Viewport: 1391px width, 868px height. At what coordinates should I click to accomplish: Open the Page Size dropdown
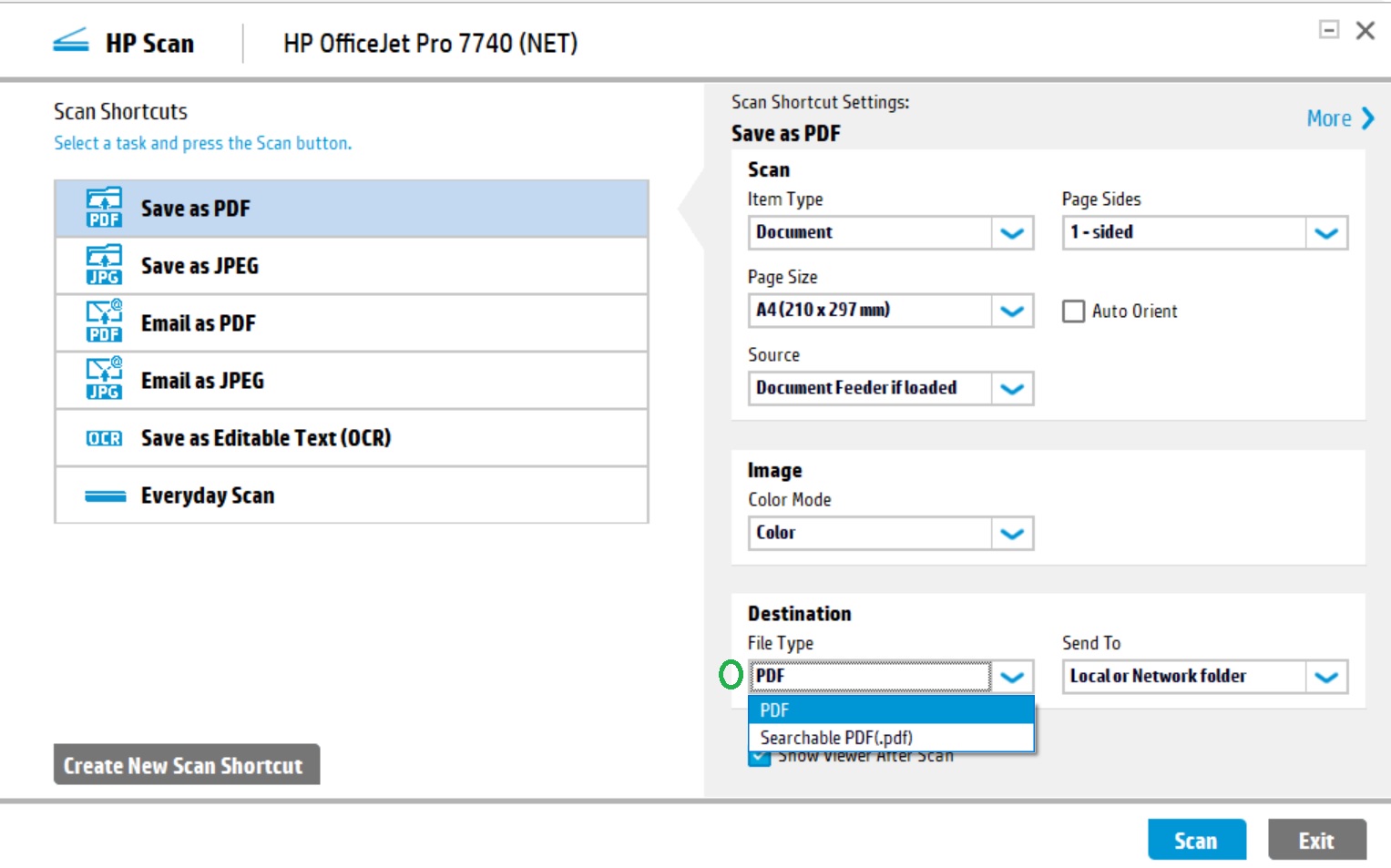(1013, 311)
